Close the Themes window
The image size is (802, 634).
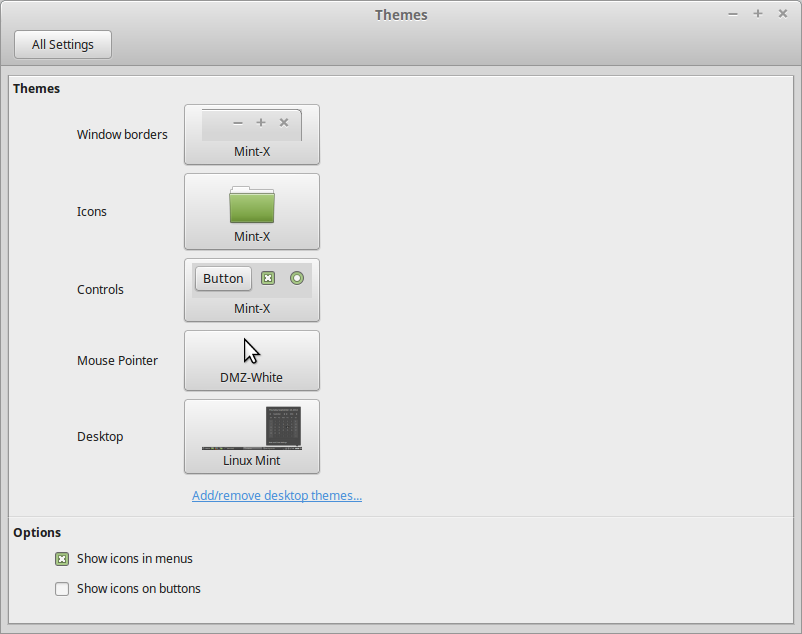point(783,14)
